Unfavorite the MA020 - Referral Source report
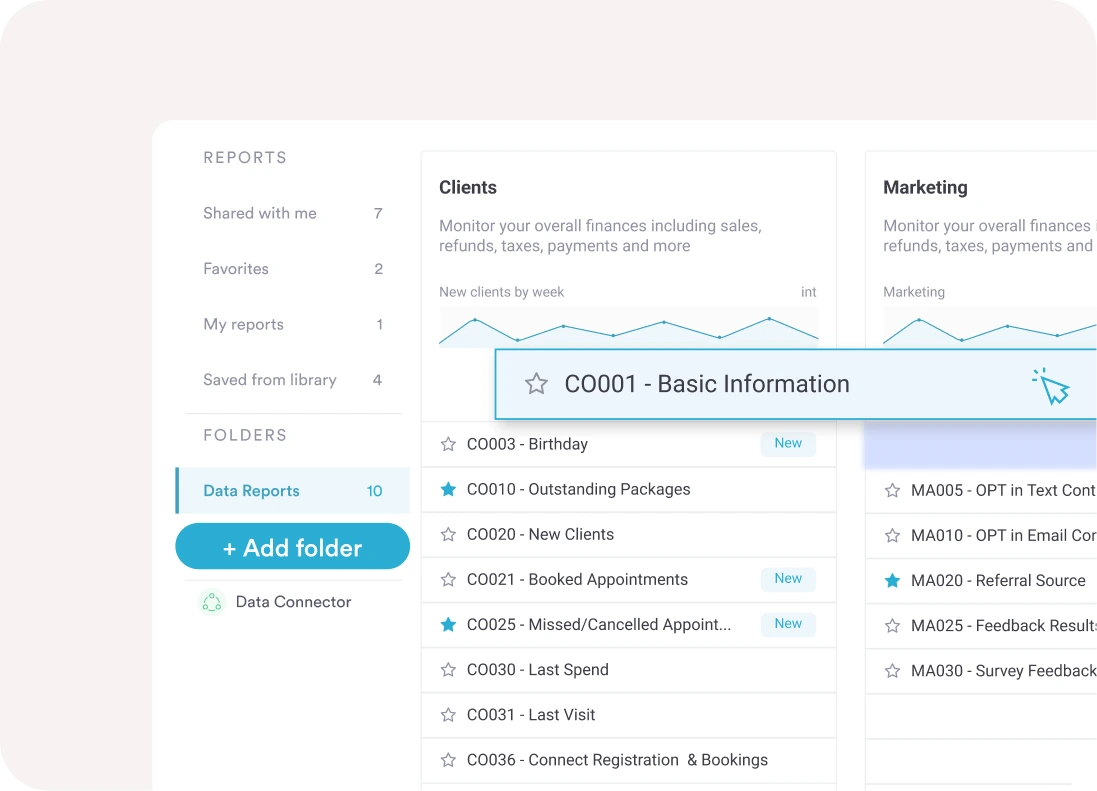This screenshot has height=791, width=1097. (x=892, y=580)
